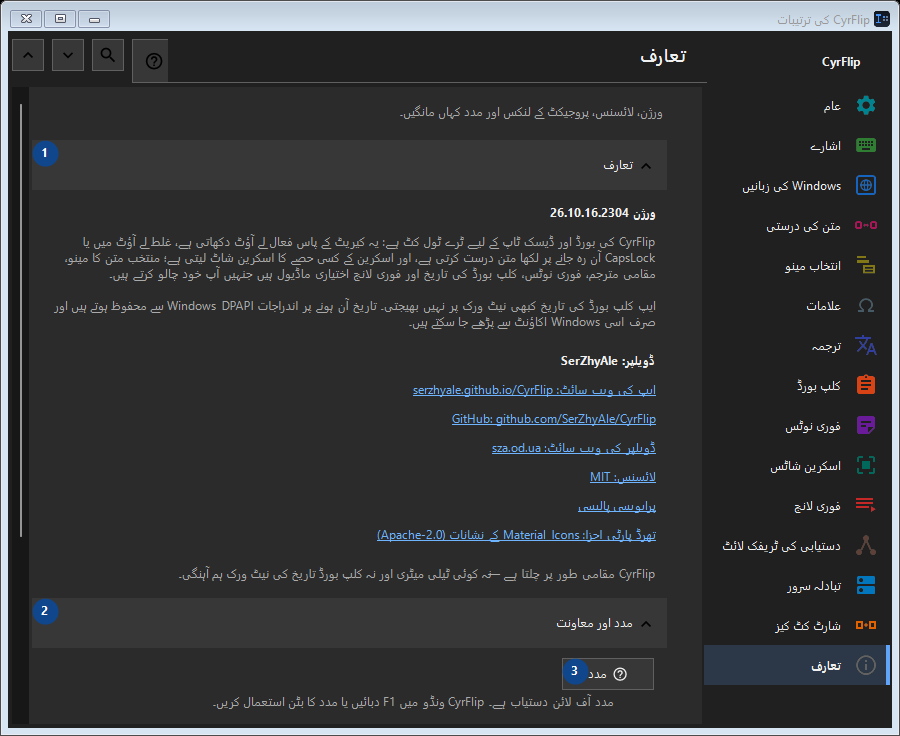This screenshot has width=900, height=736.
Task: Open the متن کی درستی icon
Action: point(866,225)
